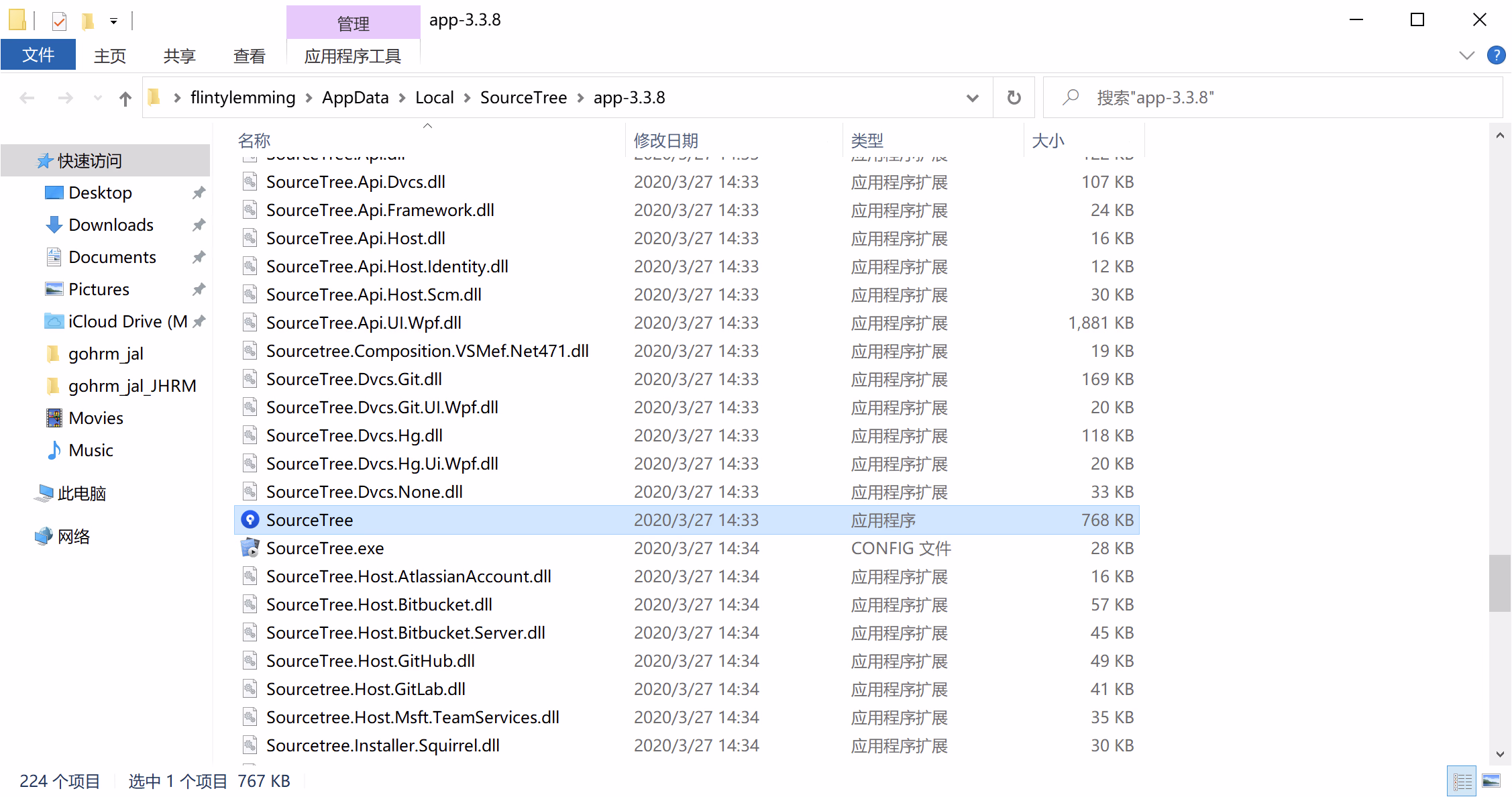The height and width of the screenshot is (797, 1512).
Task: Click the refresh button beside address bar
Action: coord(1014,98)
